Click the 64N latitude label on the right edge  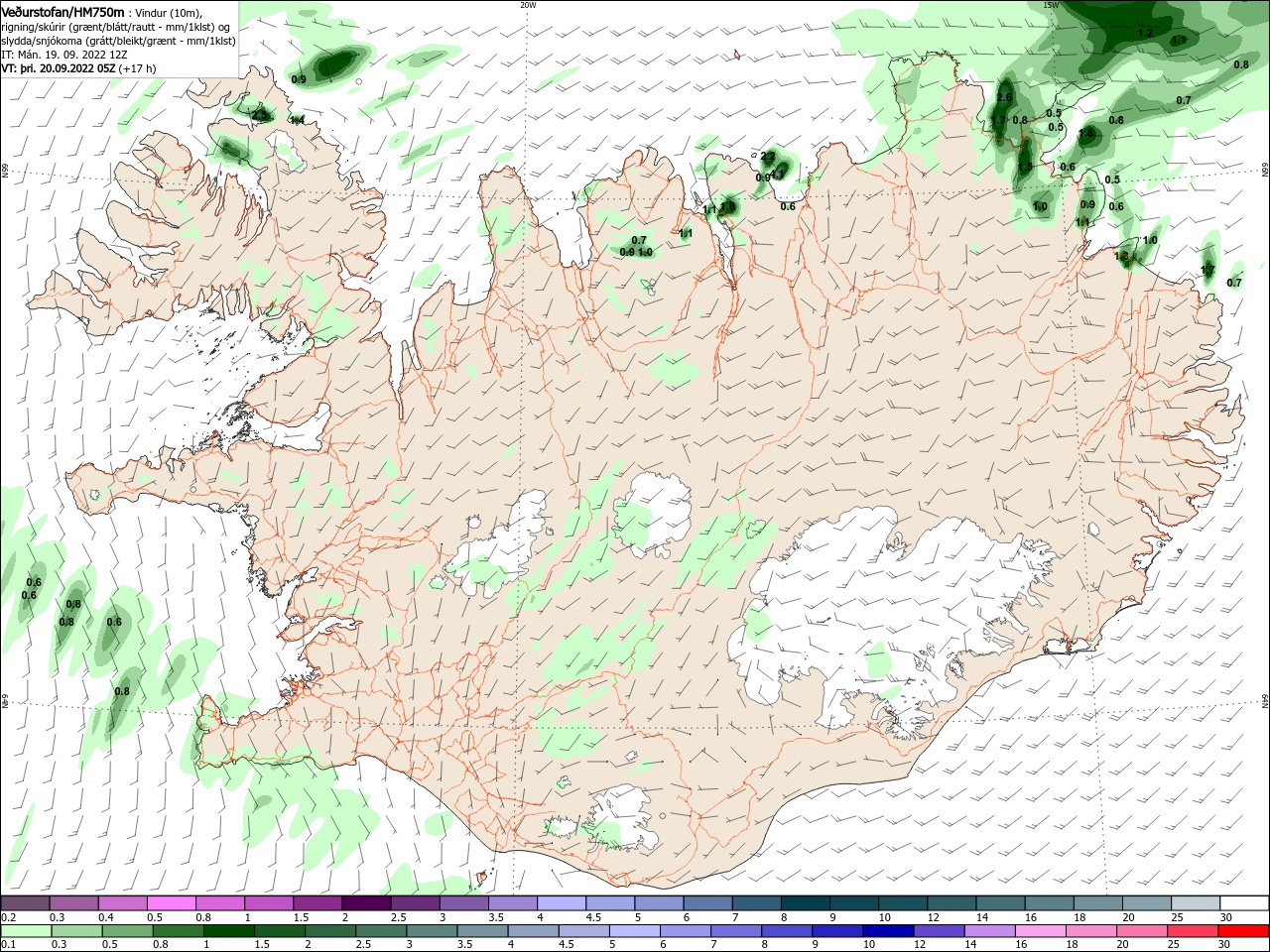(x=1265, y=701)
